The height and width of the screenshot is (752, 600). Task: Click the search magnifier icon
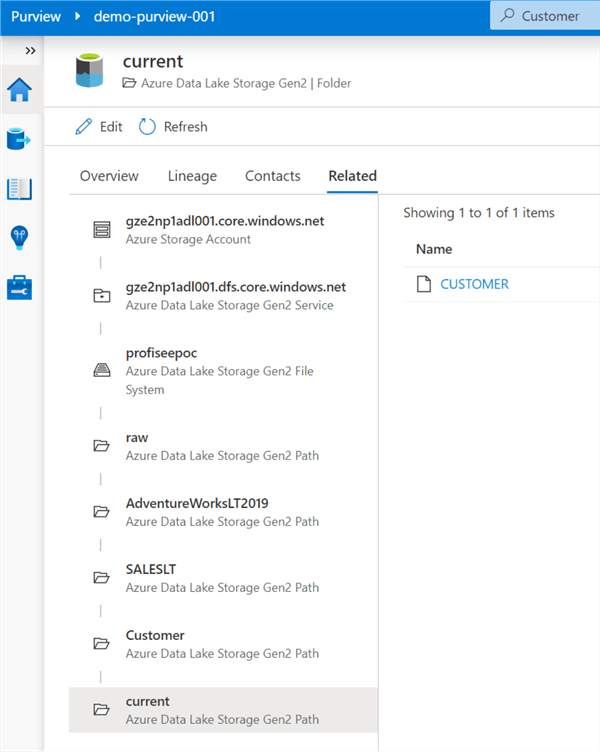click(507, 15)
